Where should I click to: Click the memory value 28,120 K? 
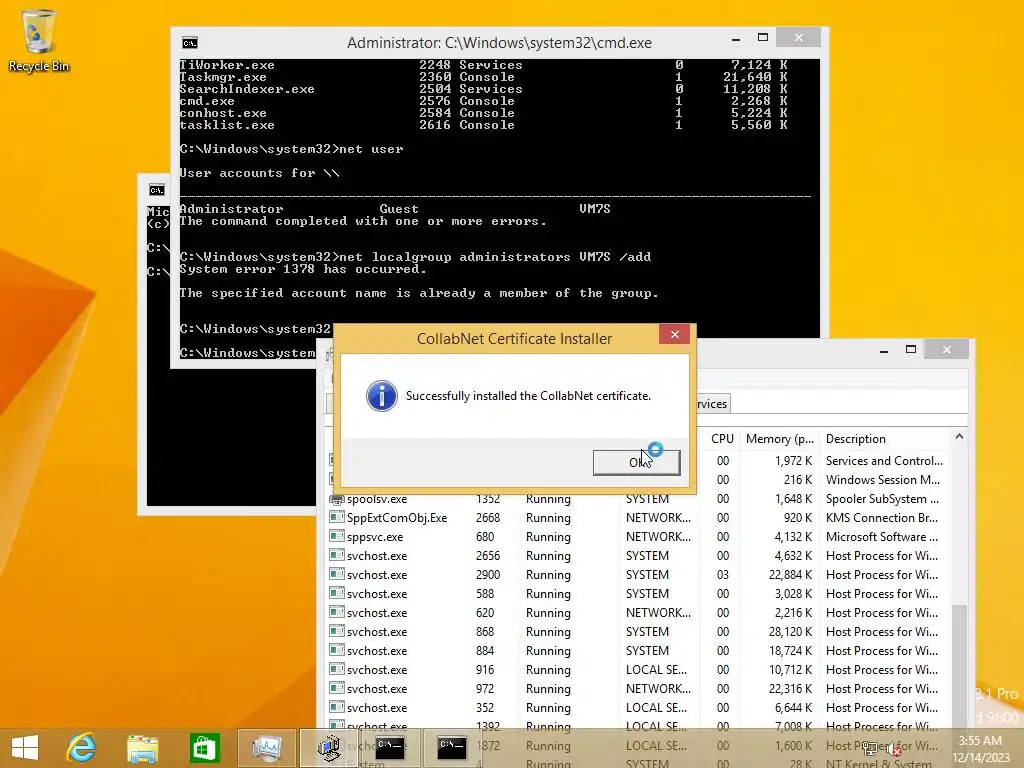[790, 632]
